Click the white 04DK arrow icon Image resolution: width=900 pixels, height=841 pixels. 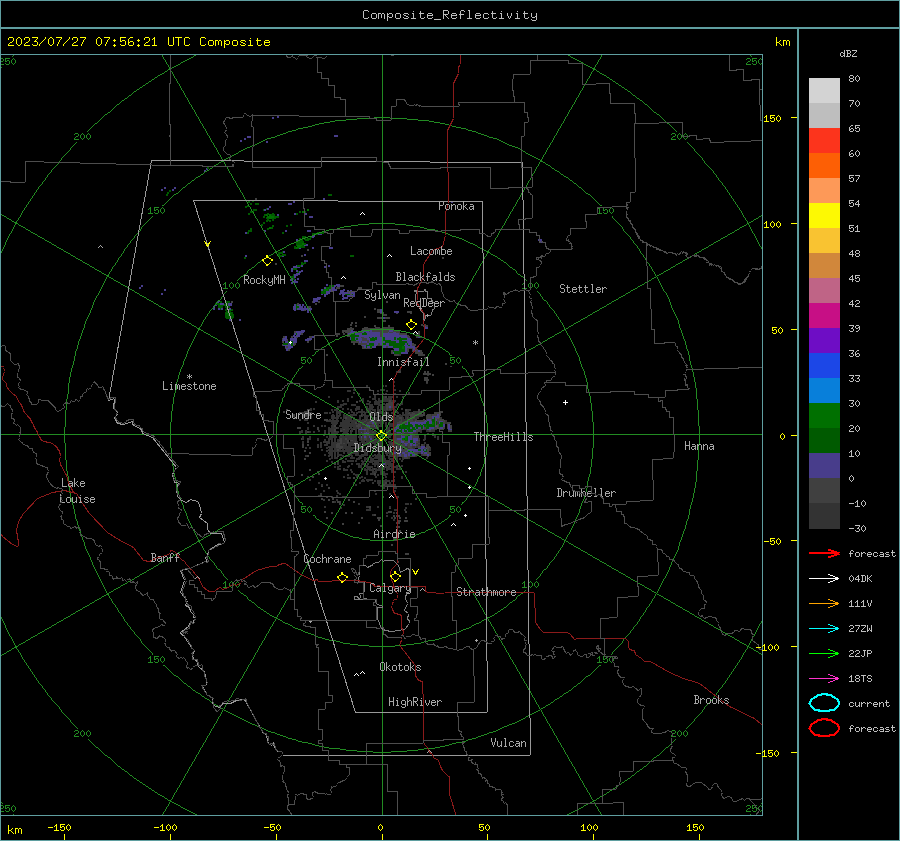coord(824,578)
